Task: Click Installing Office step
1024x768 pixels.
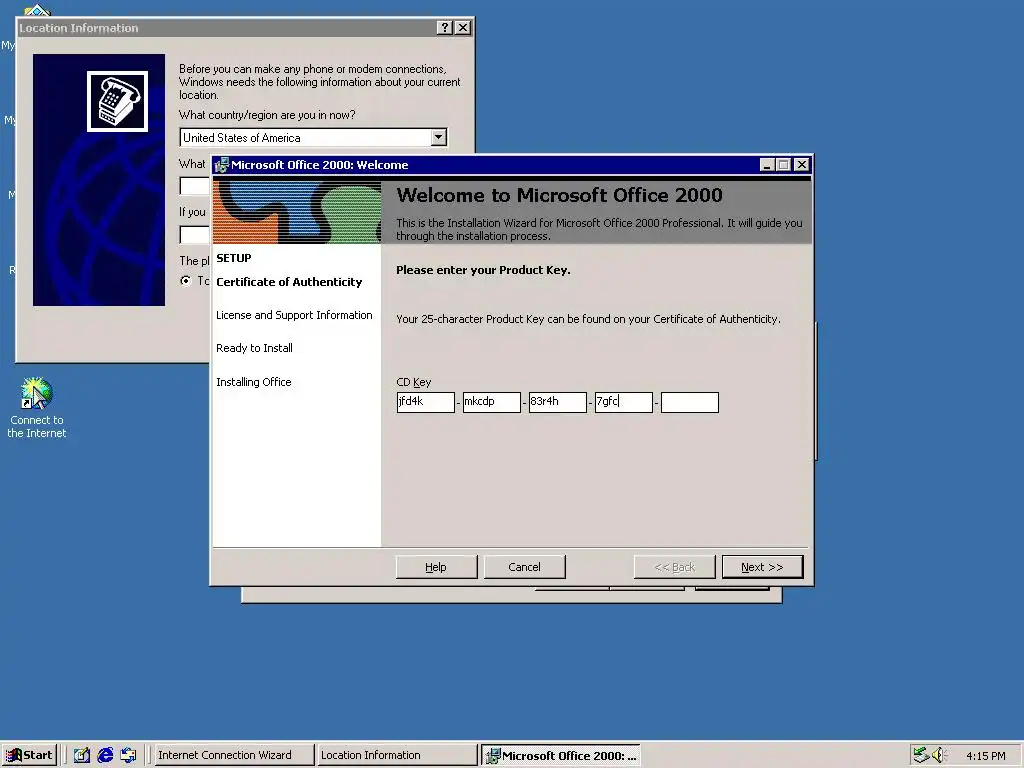Action: [253, 382]
